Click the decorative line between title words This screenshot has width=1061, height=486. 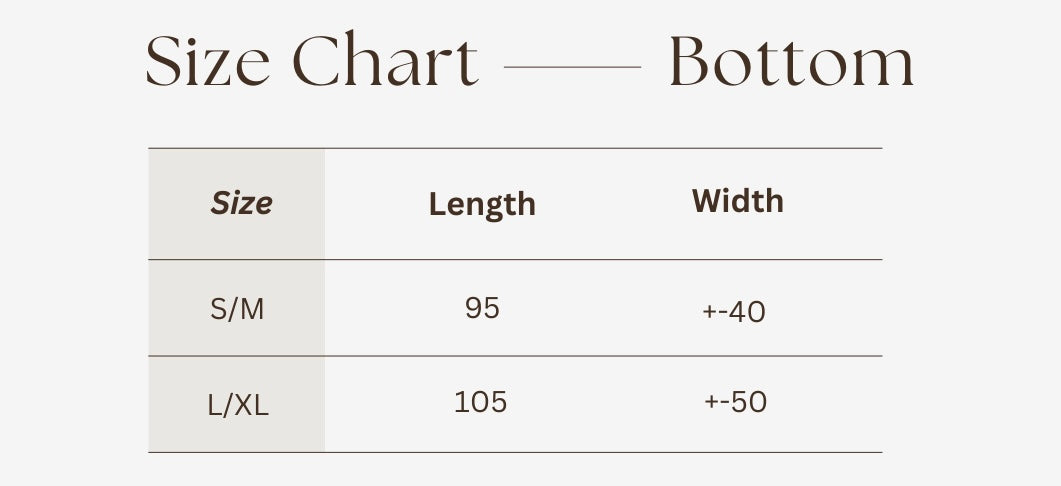tap(572, 67)
